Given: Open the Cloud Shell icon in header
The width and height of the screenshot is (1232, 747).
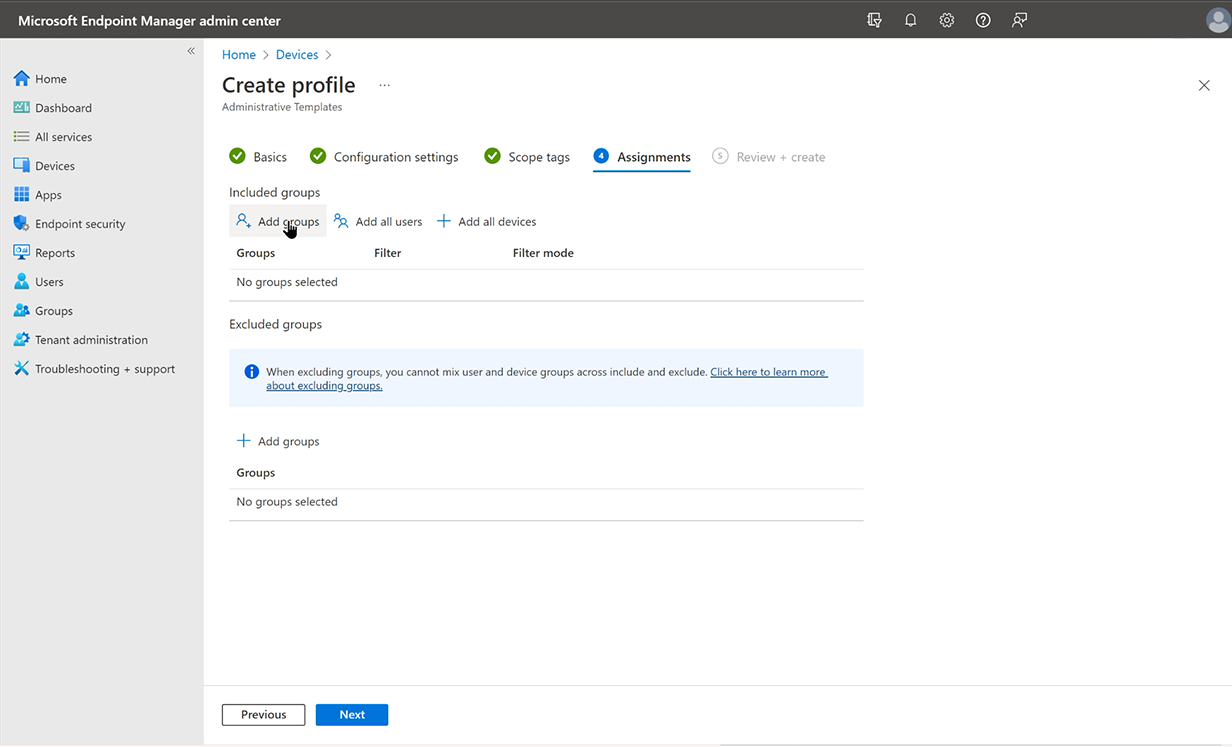Looking at the screenshot, I should pyautogui.click(x=875, y=20).
